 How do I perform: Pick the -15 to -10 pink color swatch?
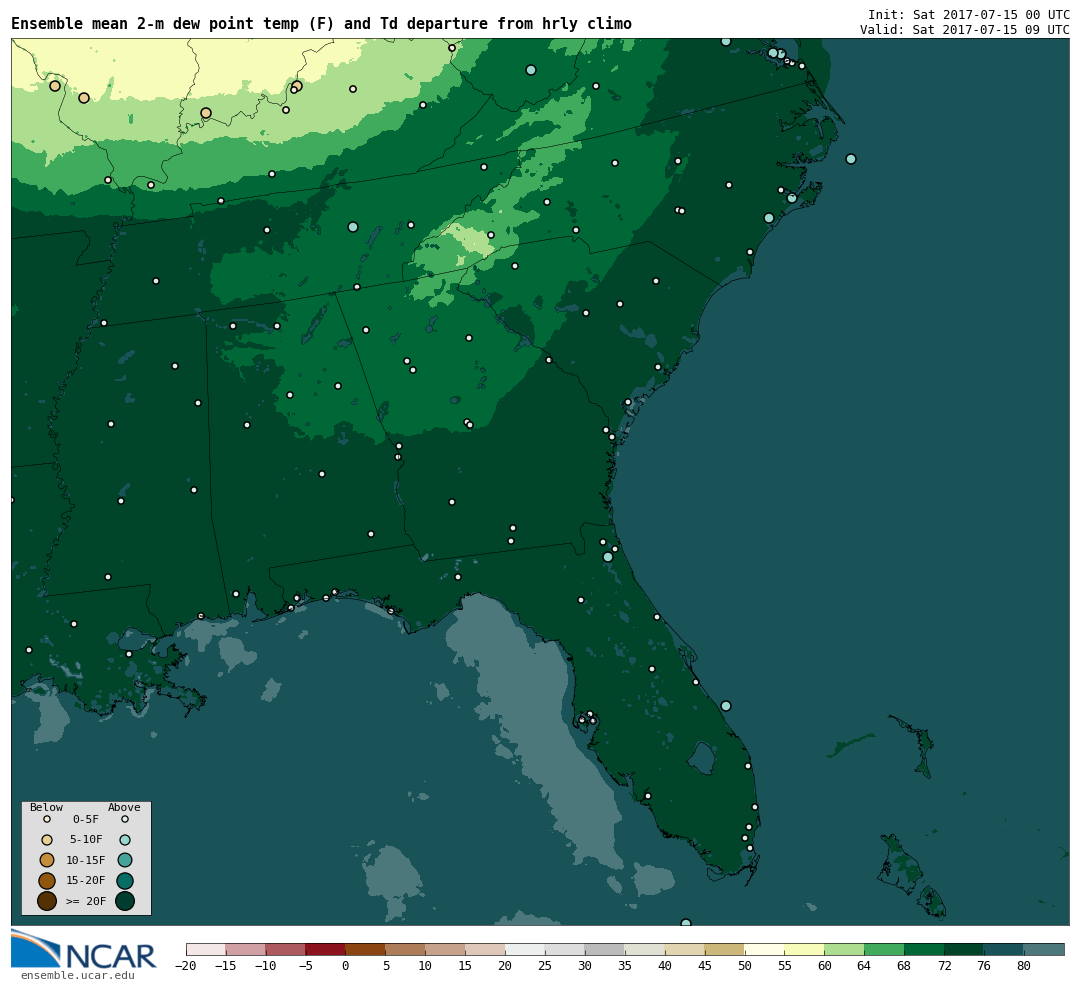coord(246,949)
